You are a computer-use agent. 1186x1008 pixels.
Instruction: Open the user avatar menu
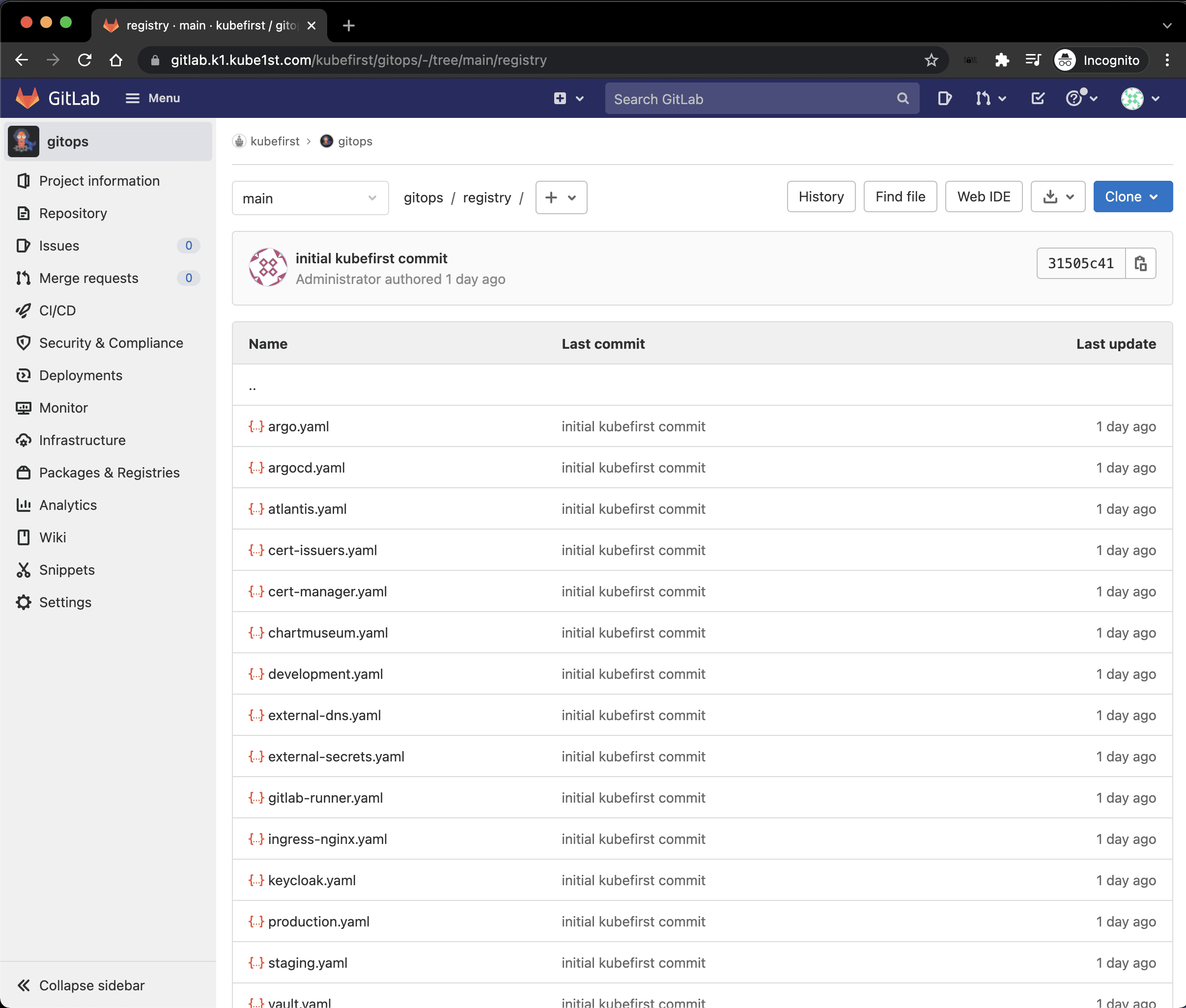pyautogui.click(x=1140, y=98)
